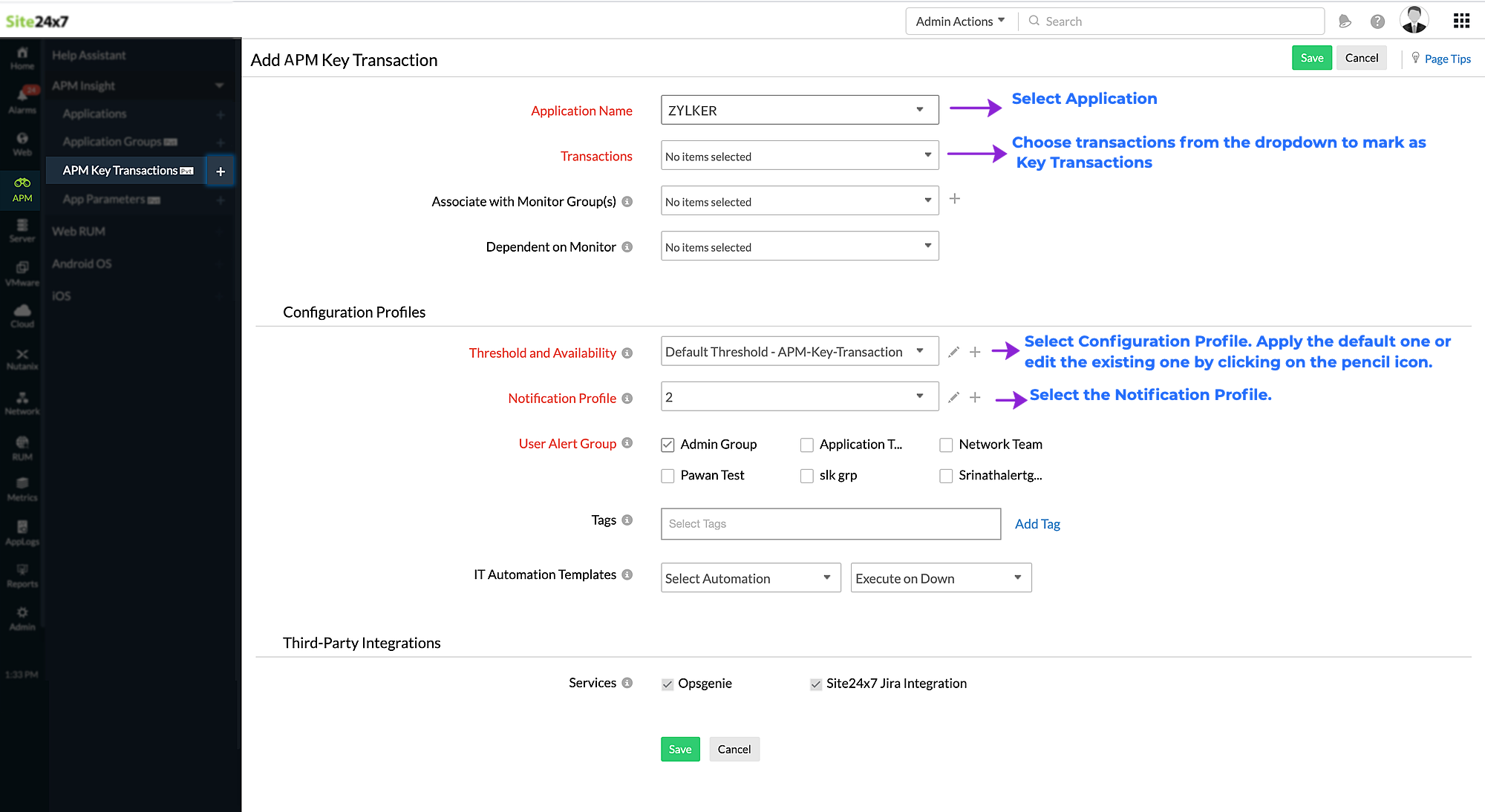Click into the Select Tags field
Image resolution: width=1485 pixels, height=812 pixels.
pyautogui.click(x=830, y=524)
